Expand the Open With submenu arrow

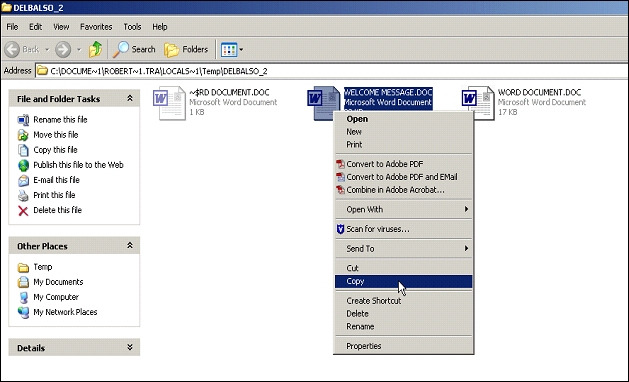pyautogui.click(x=466, y=209)
